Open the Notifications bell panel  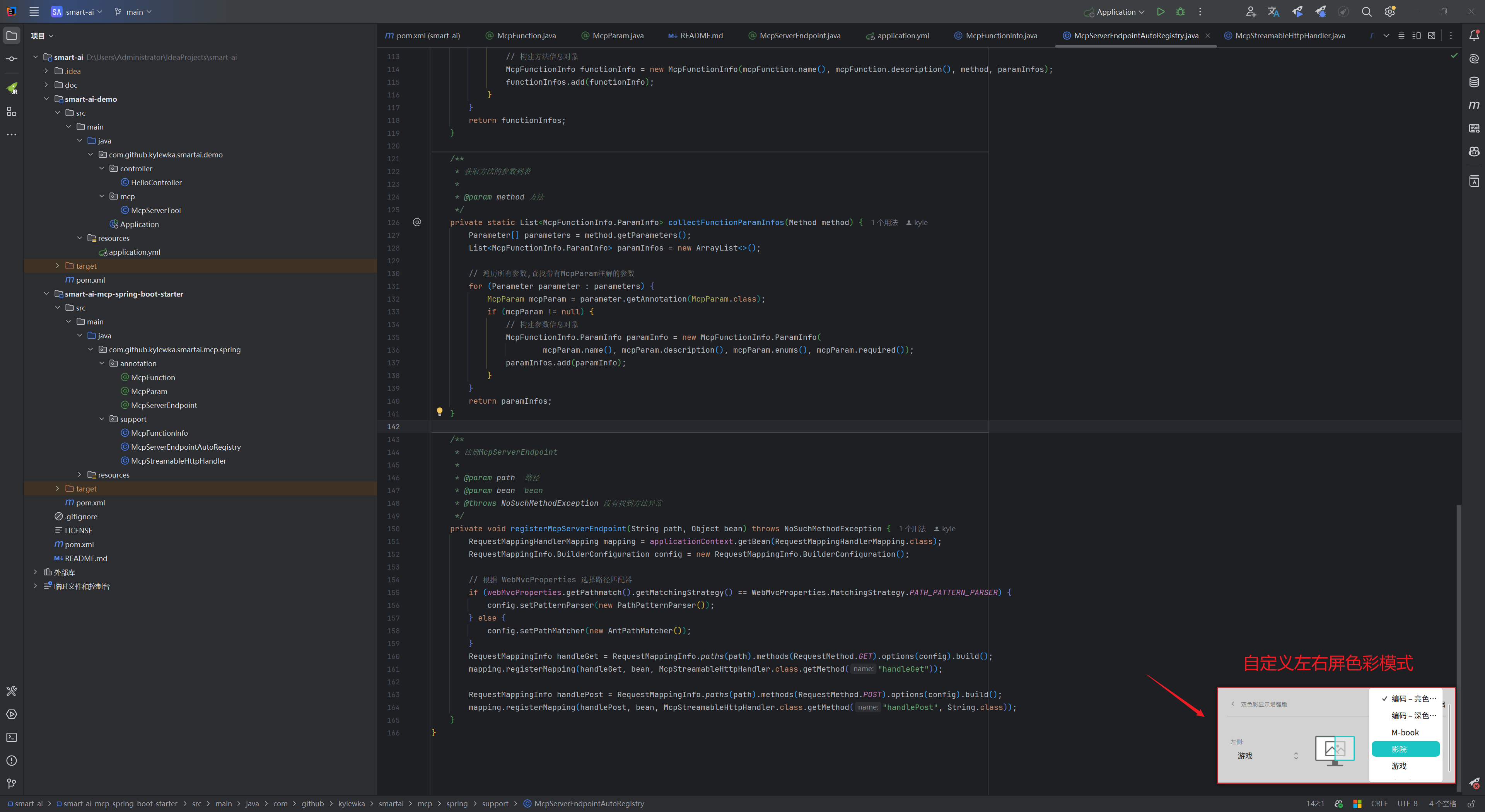[1473, 36]
